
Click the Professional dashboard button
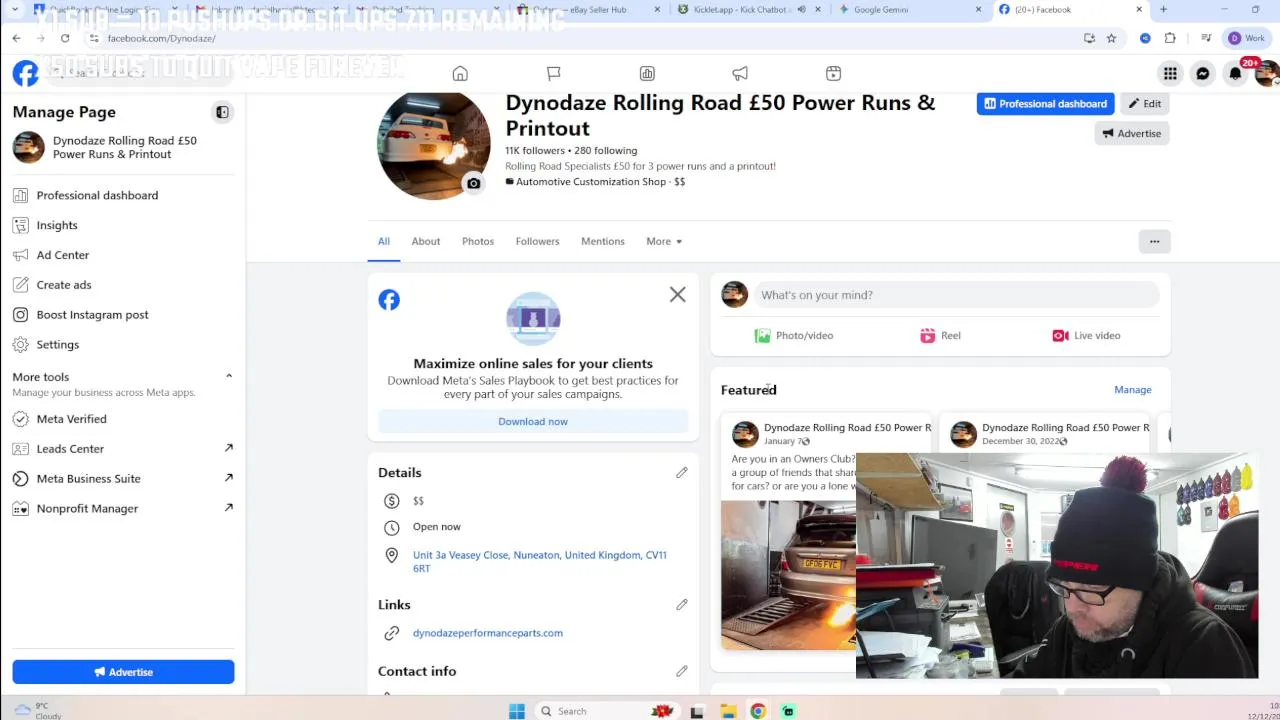click(x=1046, y=103)
